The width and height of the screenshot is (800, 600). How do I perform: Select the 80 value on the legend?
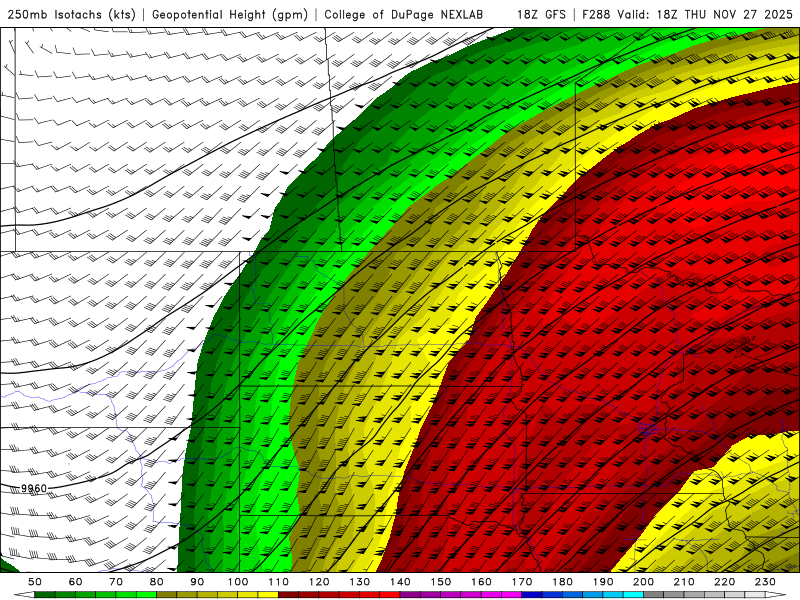(157, 582)
